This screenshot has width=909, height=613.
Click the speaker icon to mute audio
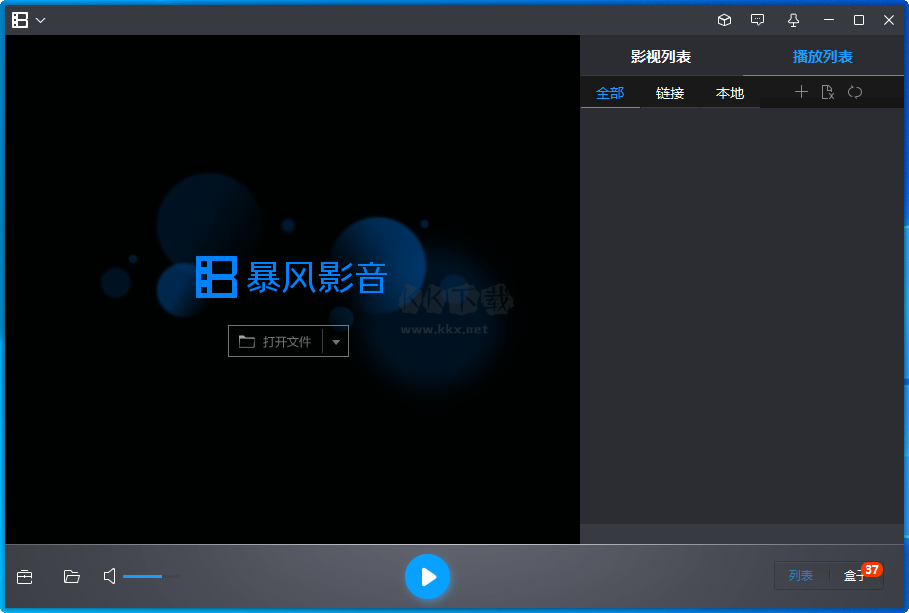pos(108,577)
